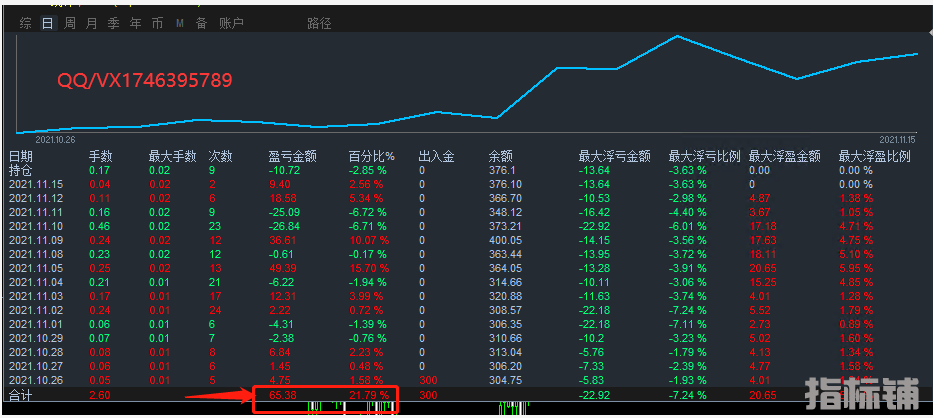Click the -25.09 loss value
Image resolution: width=933 pixels, height=418 pixels.
pyautogui.click(x=284, y=212)
